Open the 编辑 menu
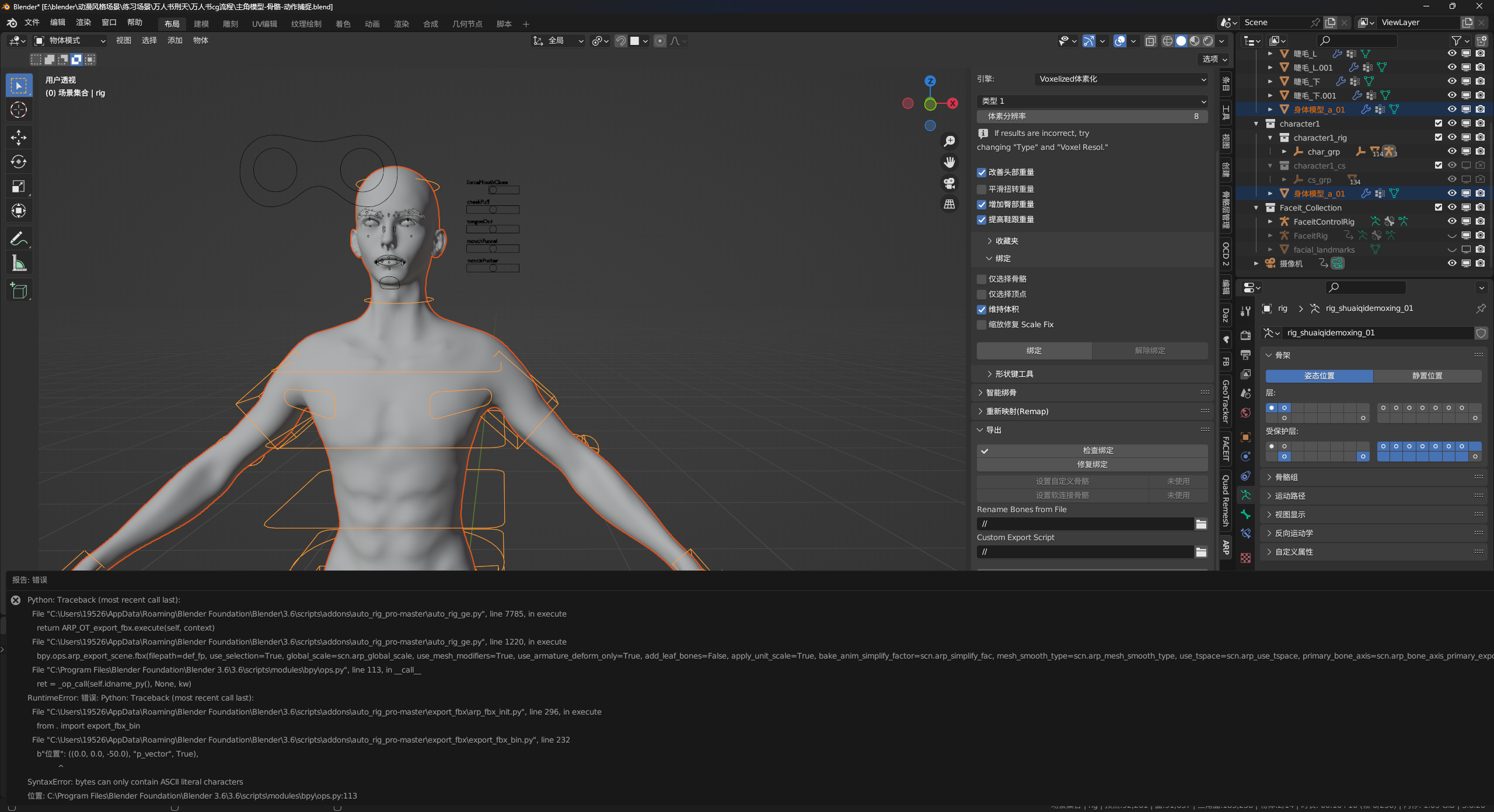Viewport: 1494px width, 812px height. click(x=58, y=22)
